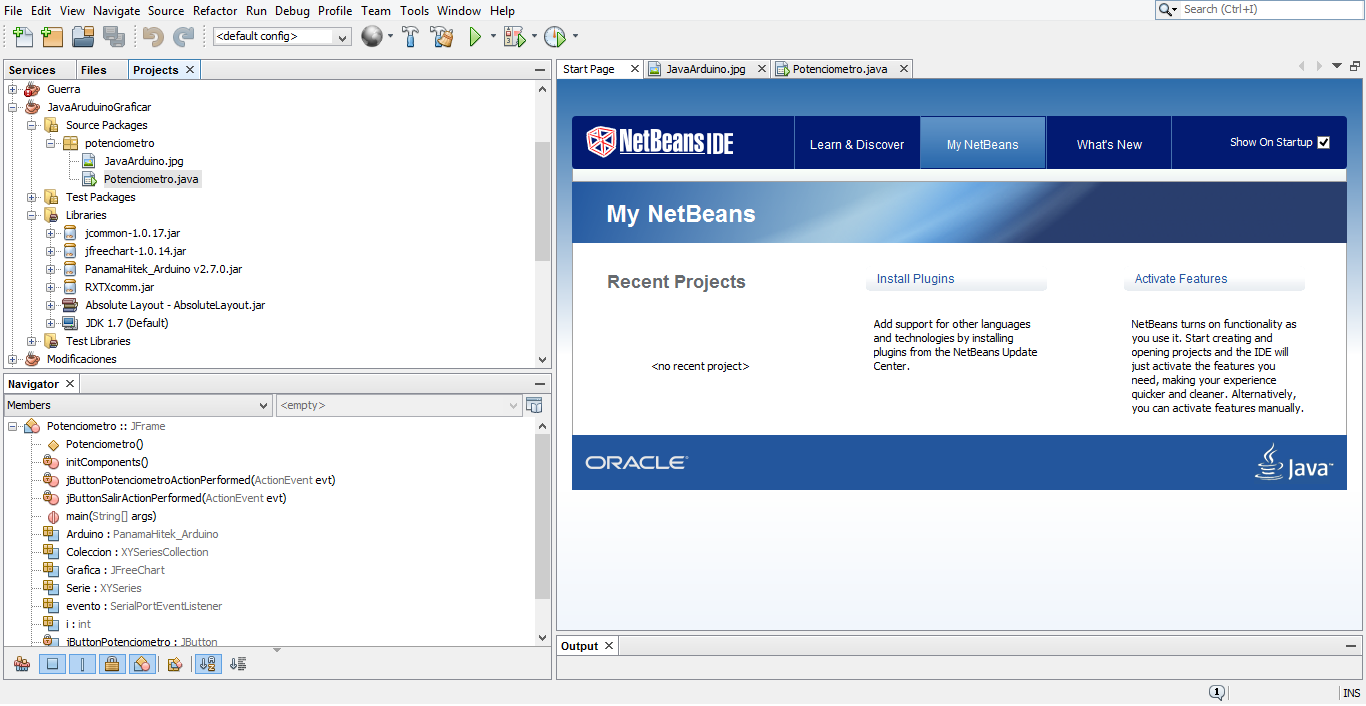Screen dimensions: 1366x706
Task: Click the Open Project folder icon
Action: pos(83,37)
